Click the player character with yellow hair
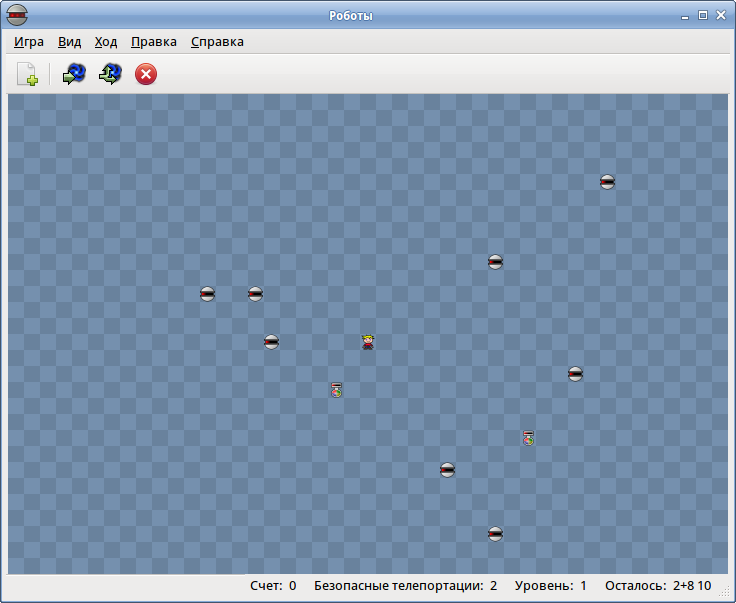The width and height of the screenshot is (736, 603). (368, 342)
